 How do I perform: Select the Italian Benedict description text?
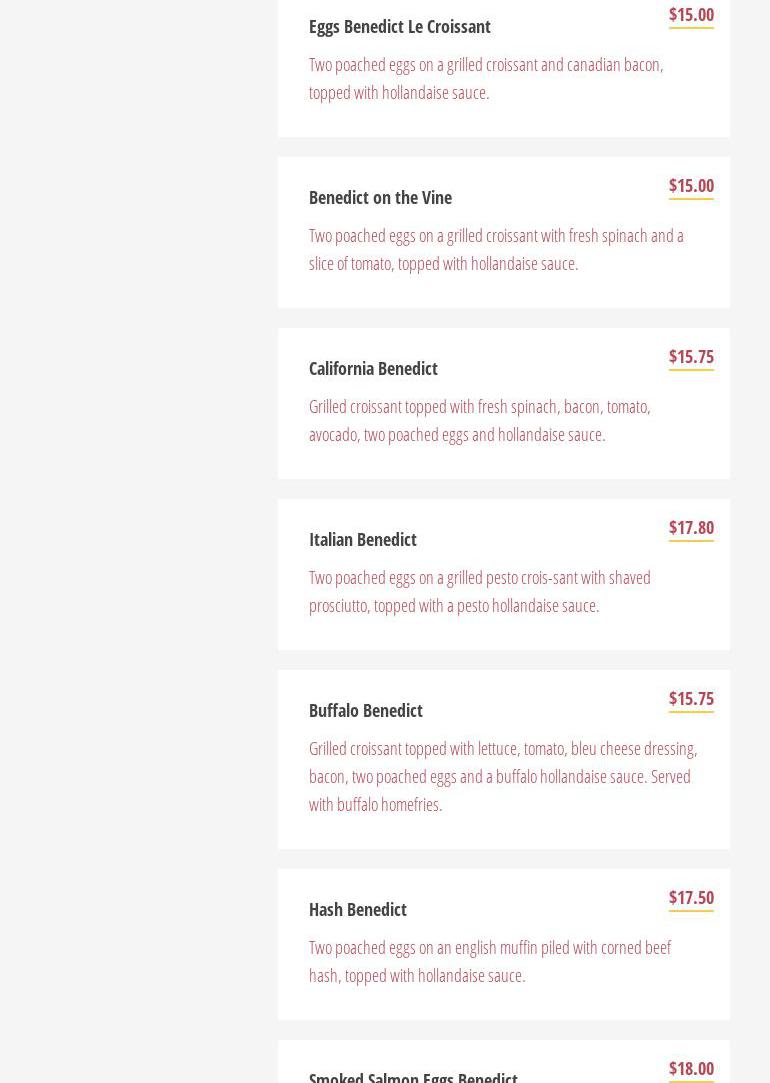(479, 591)
